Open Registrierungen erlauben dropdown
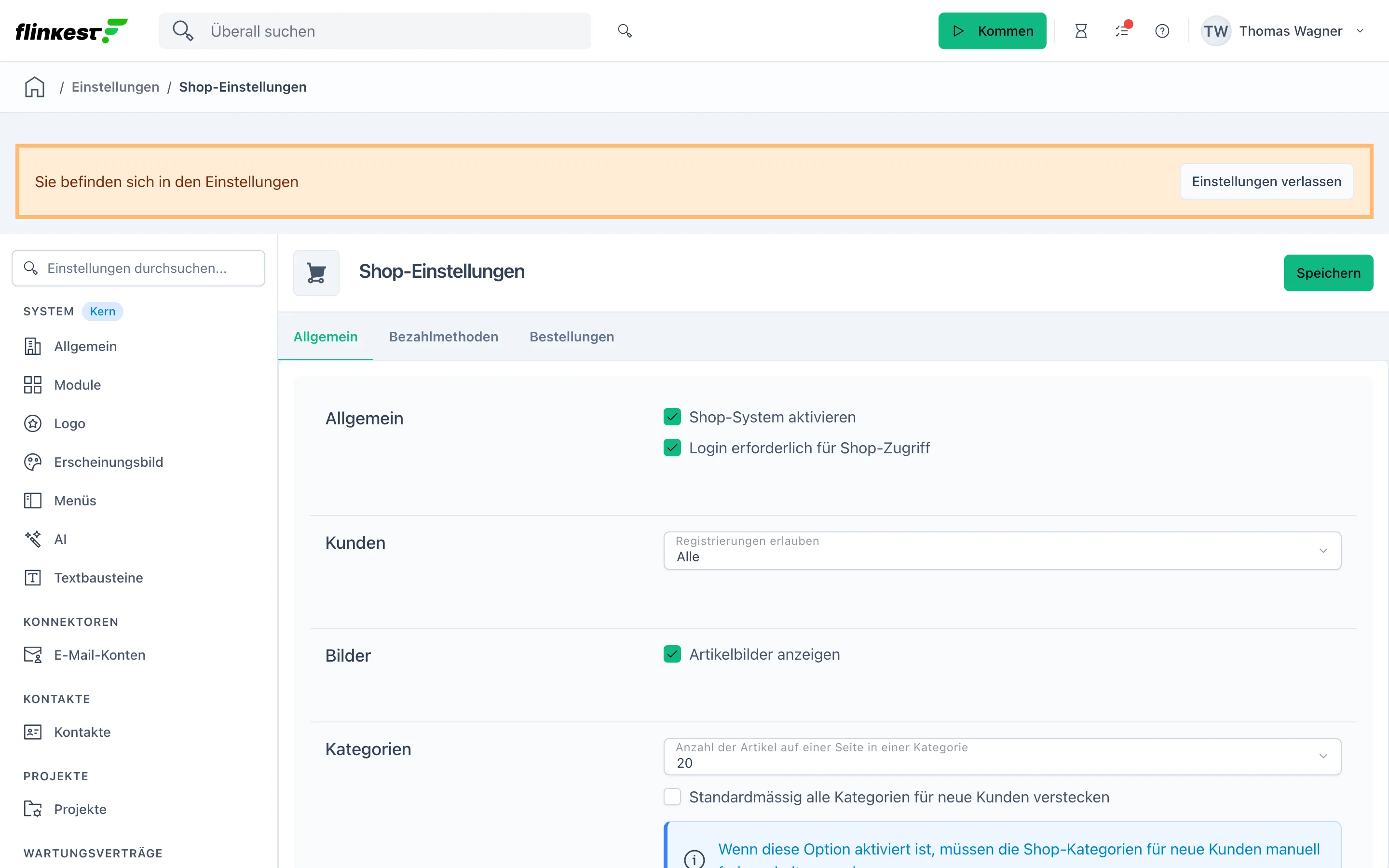This screenshot has width=1389, height=868. 1002,551
